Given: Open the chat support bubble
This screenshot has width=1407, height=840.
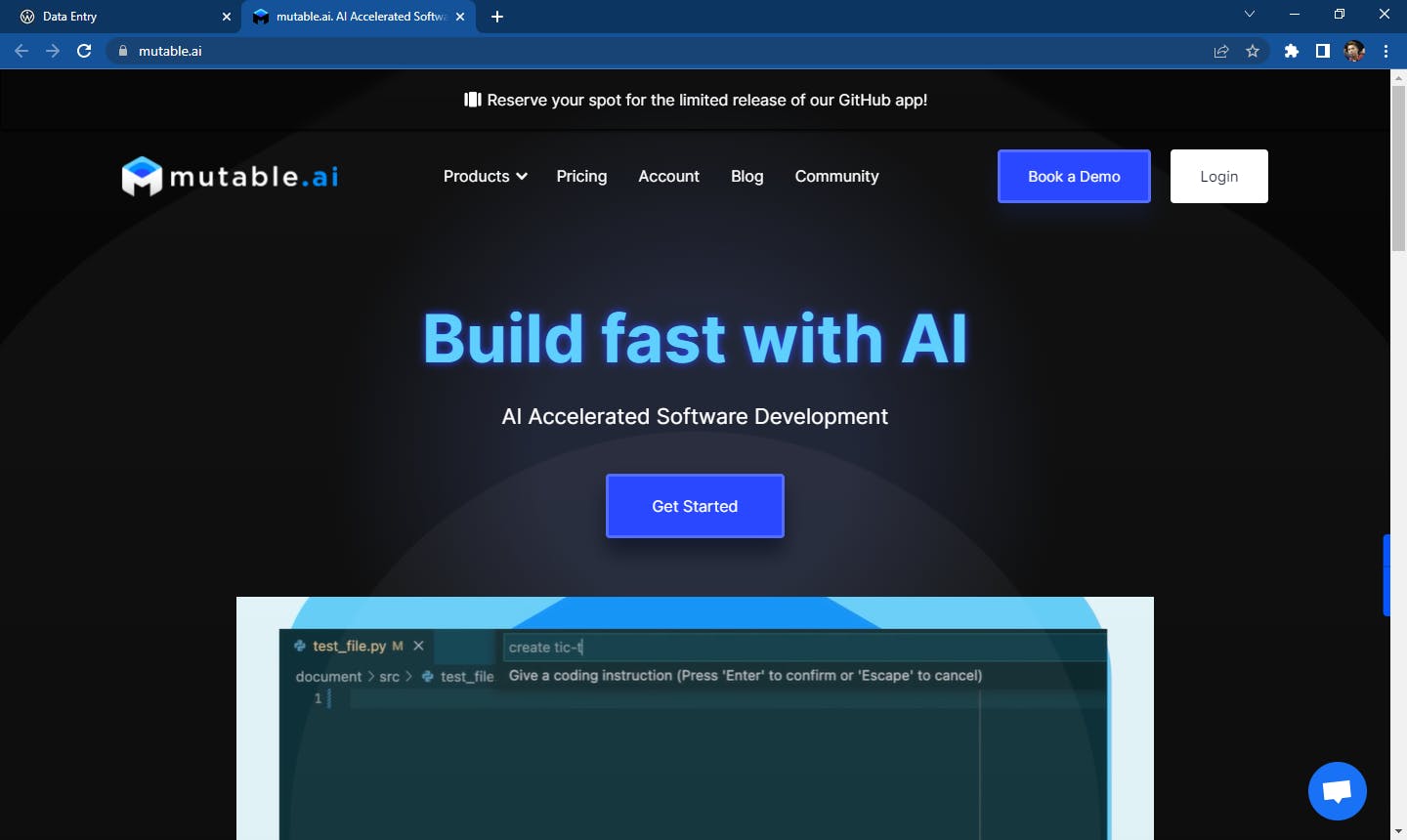Looking at the screenshot, I should tap(1337, 790).
